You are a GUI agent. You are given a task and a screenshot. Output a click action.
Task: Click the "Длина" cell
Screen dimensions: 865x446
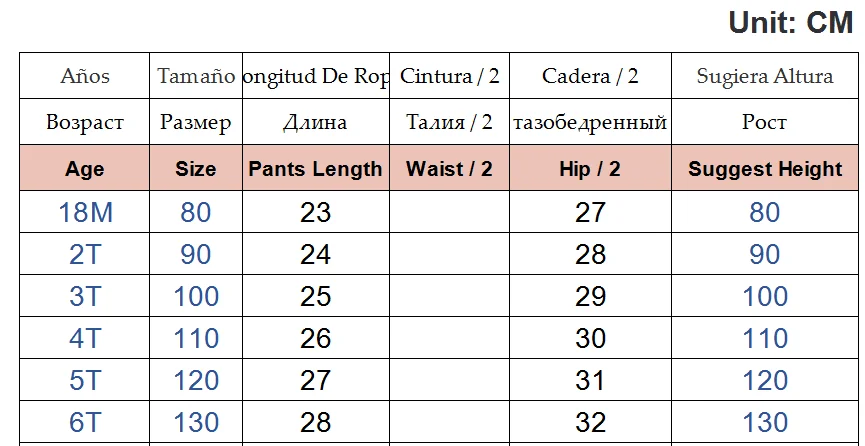tap(315, 123)
